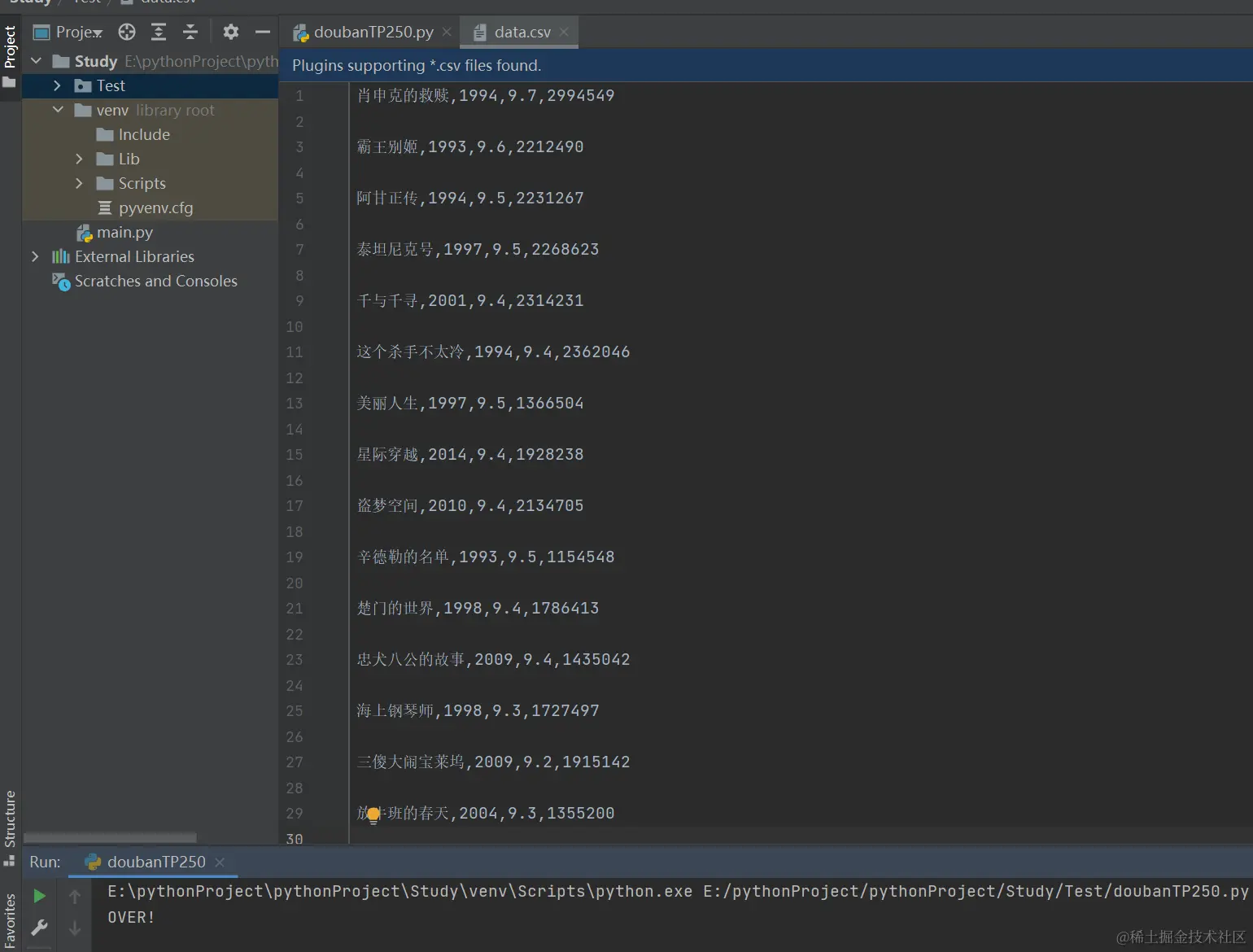Click line with 肖申克的救赎,1994
This screenshot has width=1253, height=952.
486,96
